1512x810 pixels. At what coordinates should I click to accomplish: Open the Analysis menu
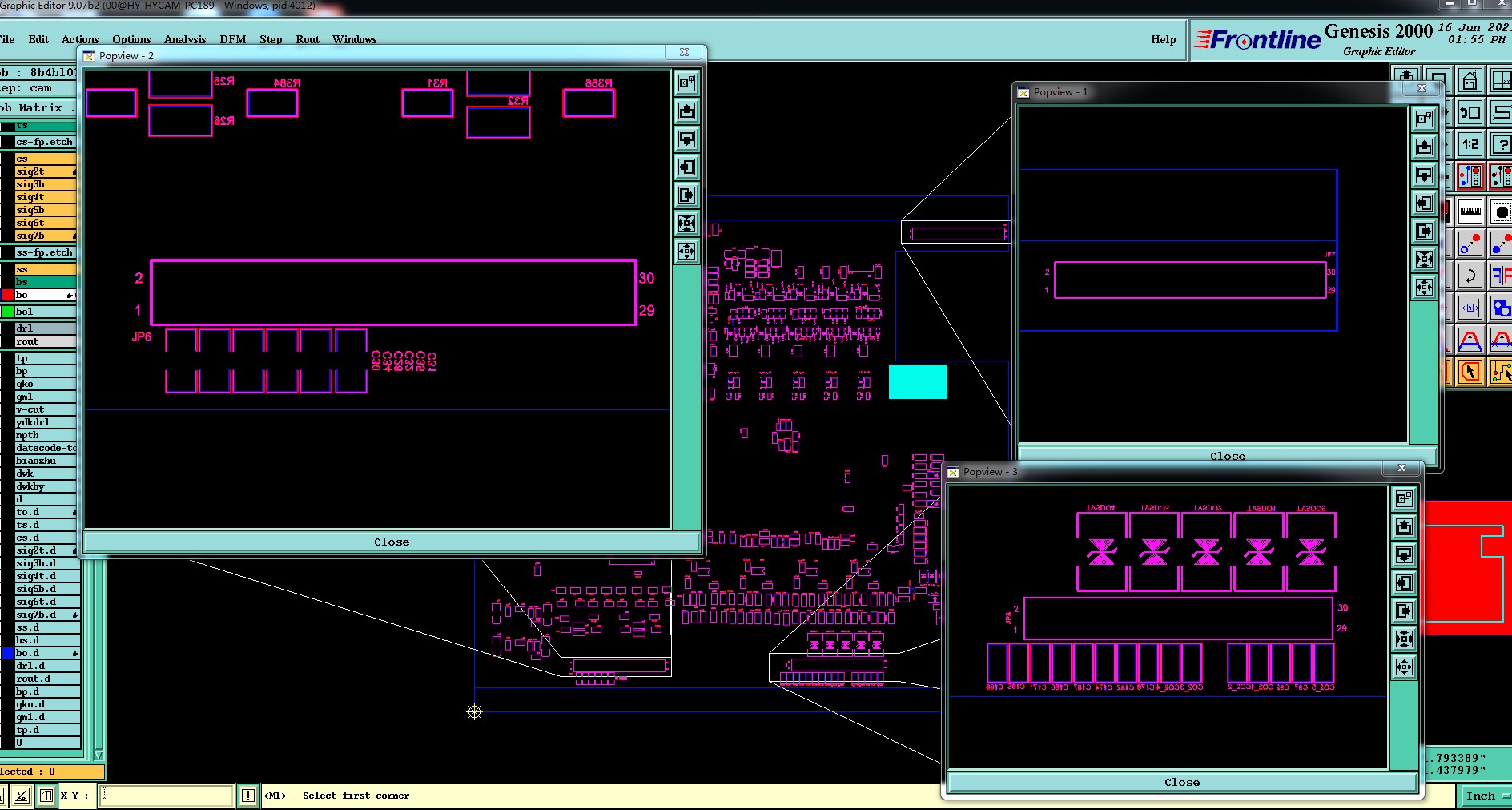[x=185, y=39]
